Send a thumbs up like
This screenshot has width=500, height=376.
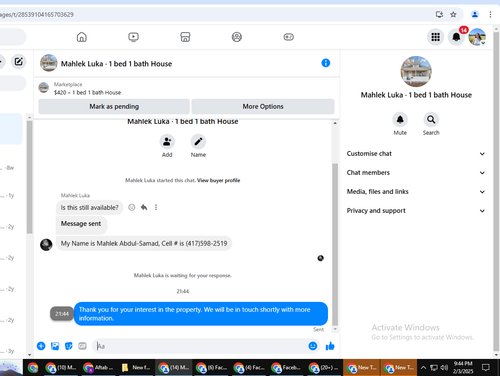pyautogui.click(x=330, y=346)
